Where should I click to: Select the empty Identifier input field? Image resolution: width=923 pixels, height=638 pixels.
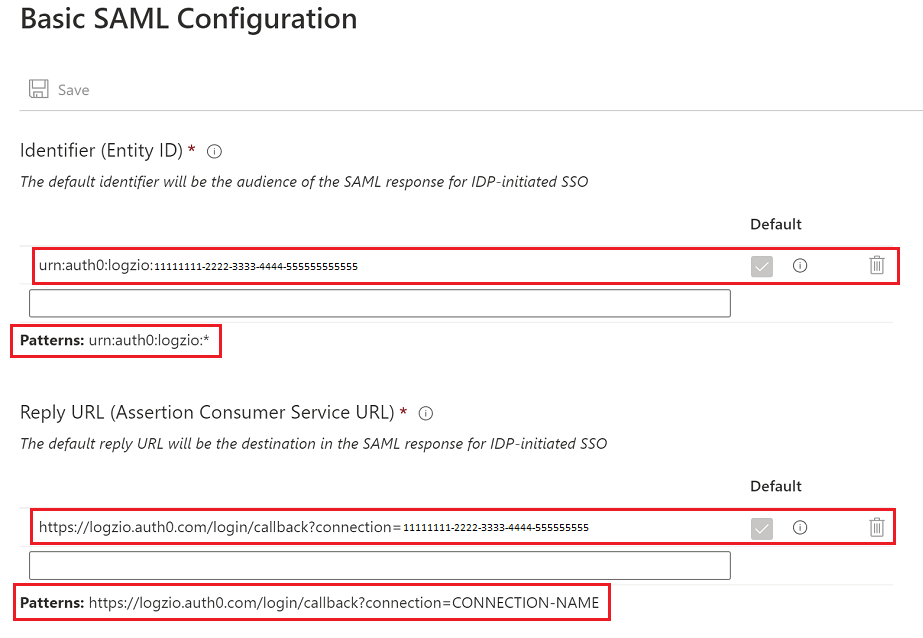tap(380, 303)
